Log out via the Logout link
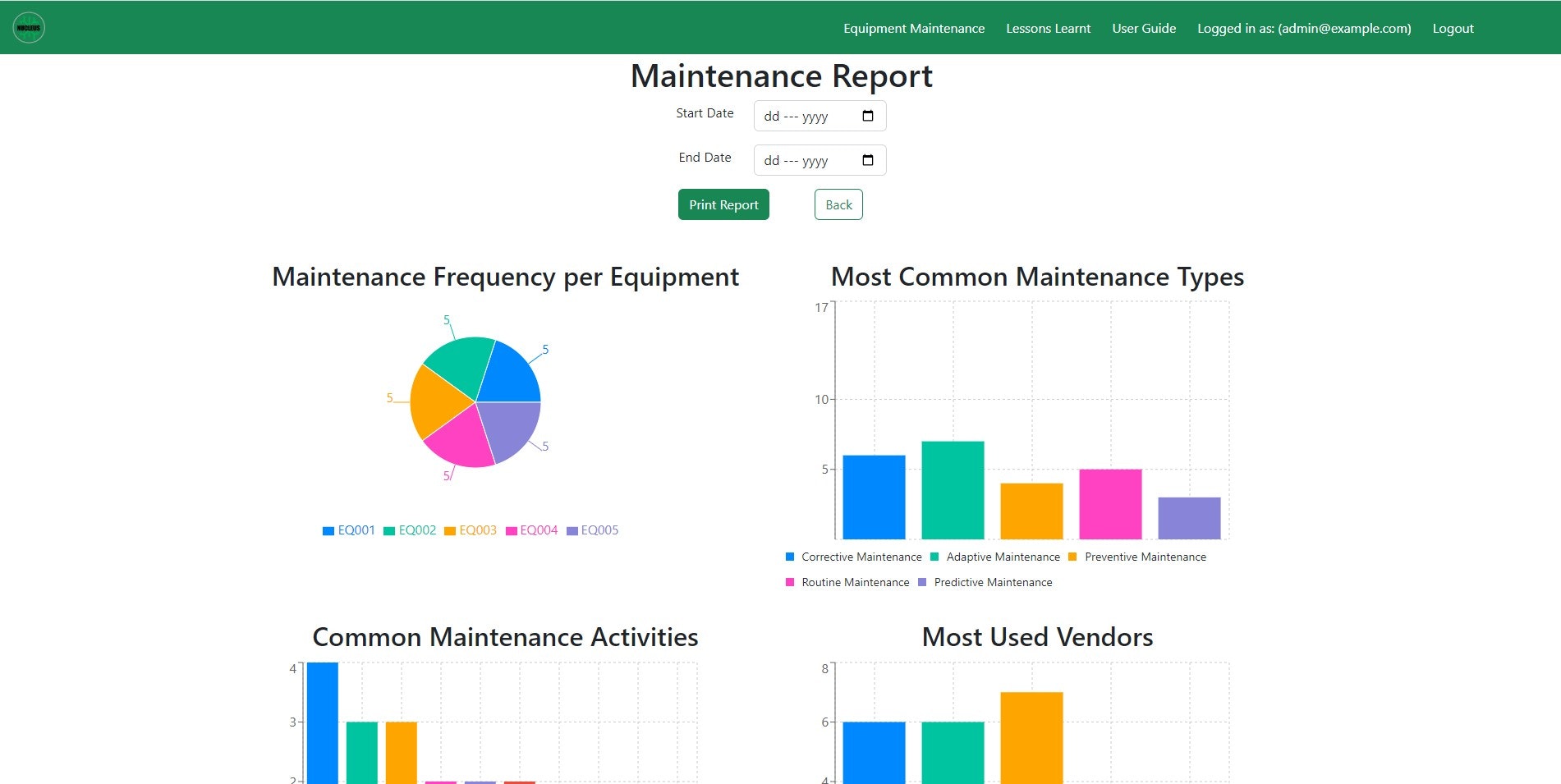The width and height of the screenshot is (1561, 784). (x=1453, y=28)
